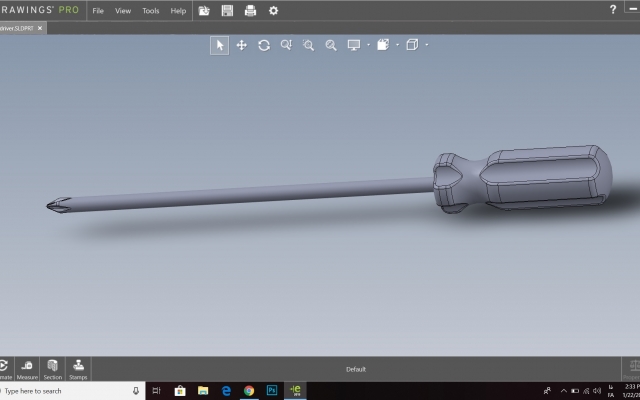The width and height of the screenshot is (640, 400).
Task: Expand the monitor display style dropdown arrow
Action: point(368,45)
